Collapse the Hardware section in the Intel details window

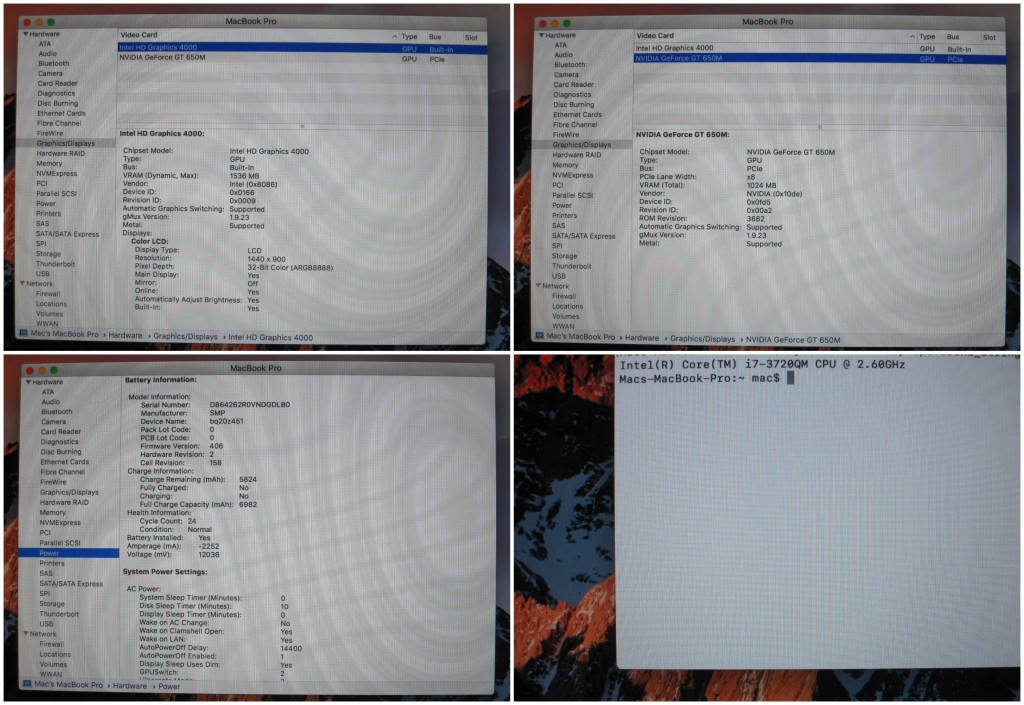[x=25, y=34]
